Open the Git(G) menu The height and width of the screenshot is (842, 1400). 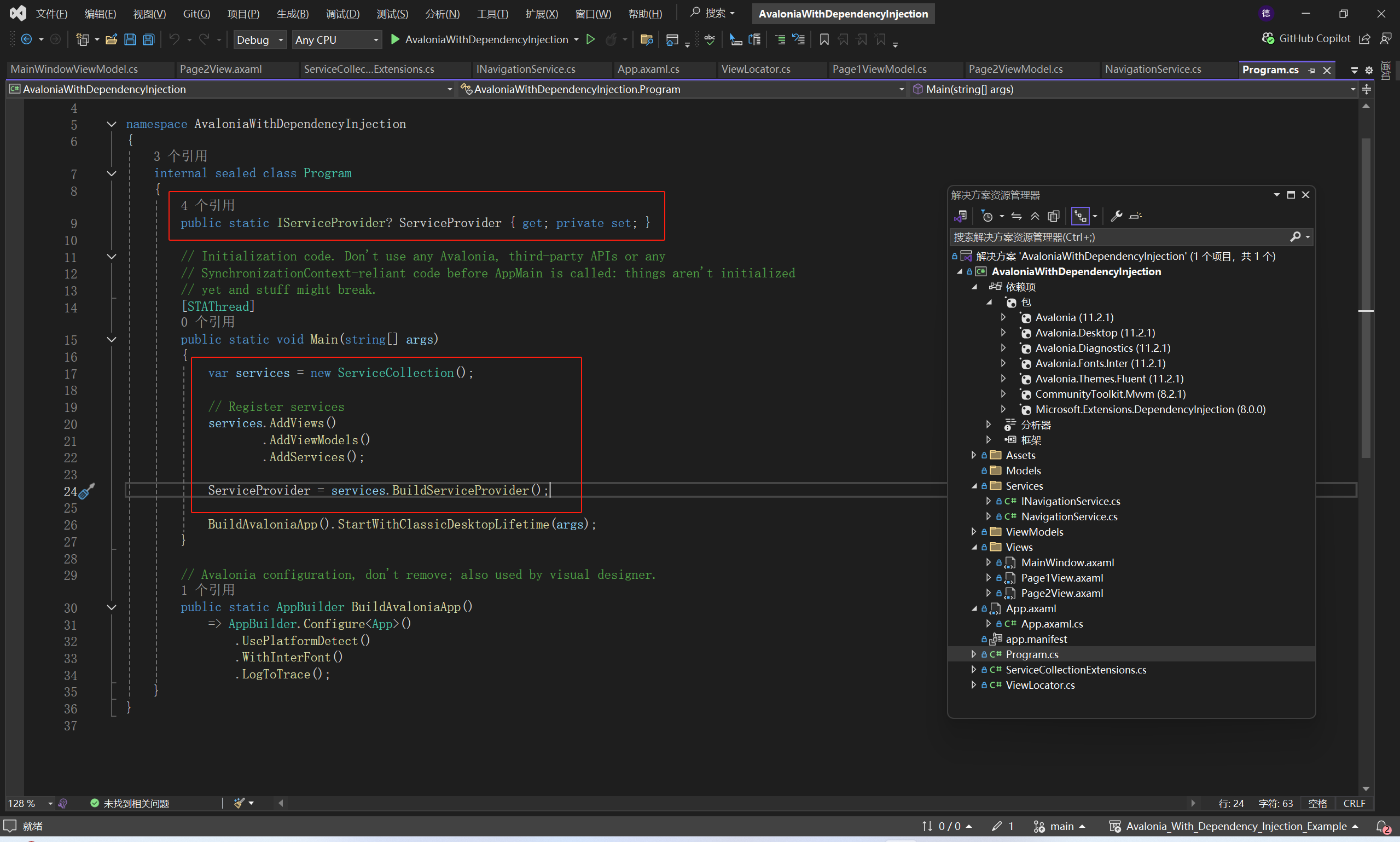point(196,14)
